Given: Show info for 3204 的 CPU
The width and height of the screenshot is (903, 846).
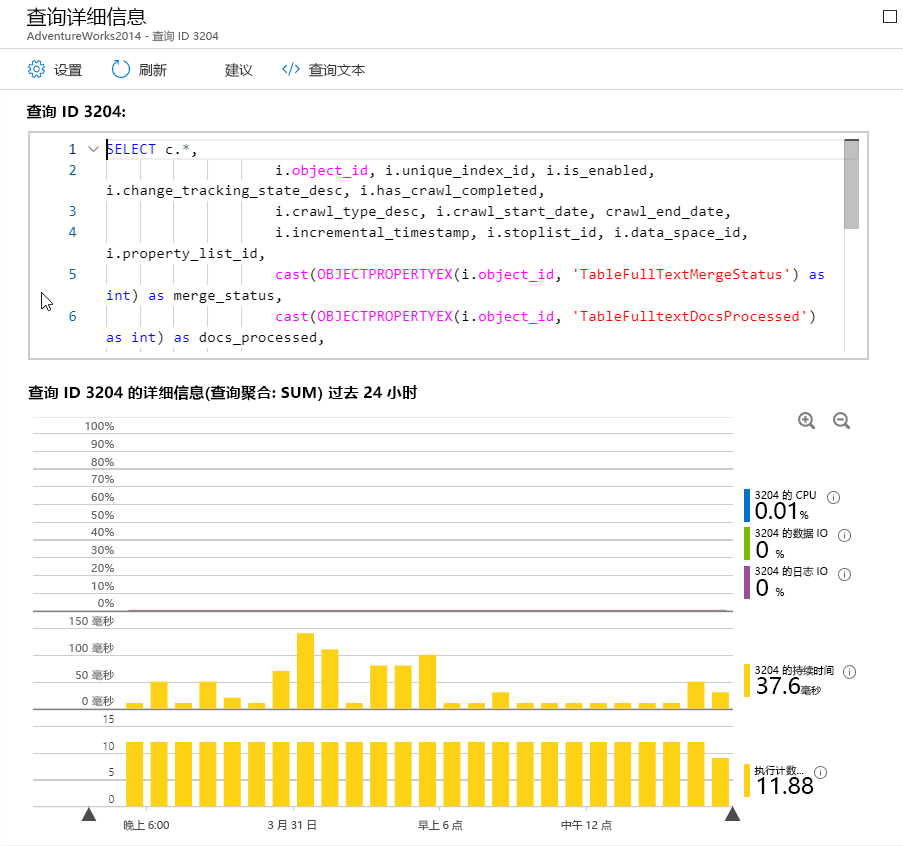Looking at the screenshot, I should (x=833, y=497).
